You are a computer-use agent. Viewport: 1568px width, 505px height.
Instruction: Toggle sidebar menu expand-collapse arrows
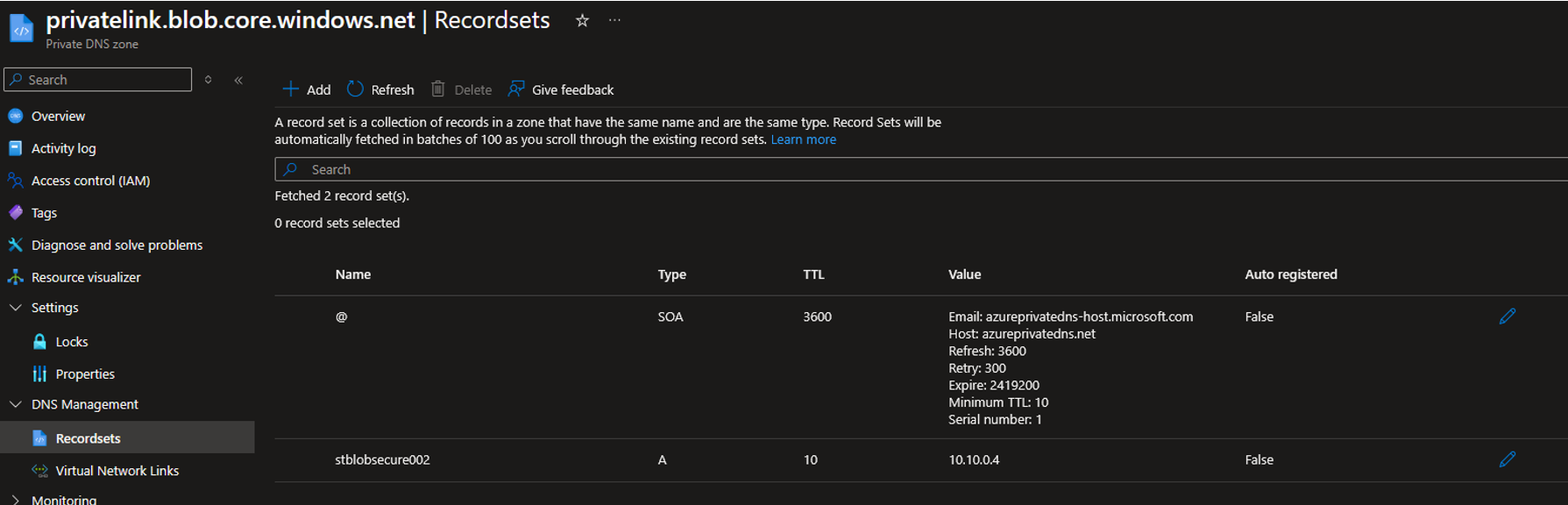(x=208, y=80)
